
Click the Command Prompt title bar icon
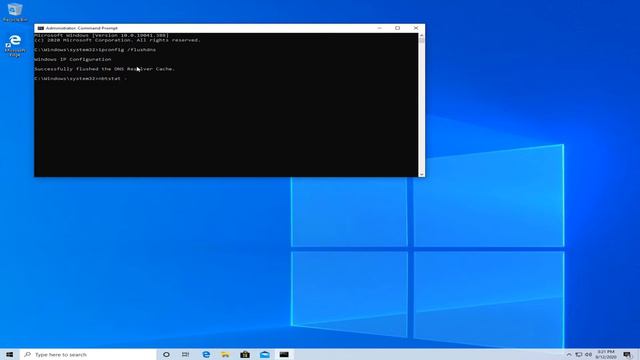[x=40, y=28]
